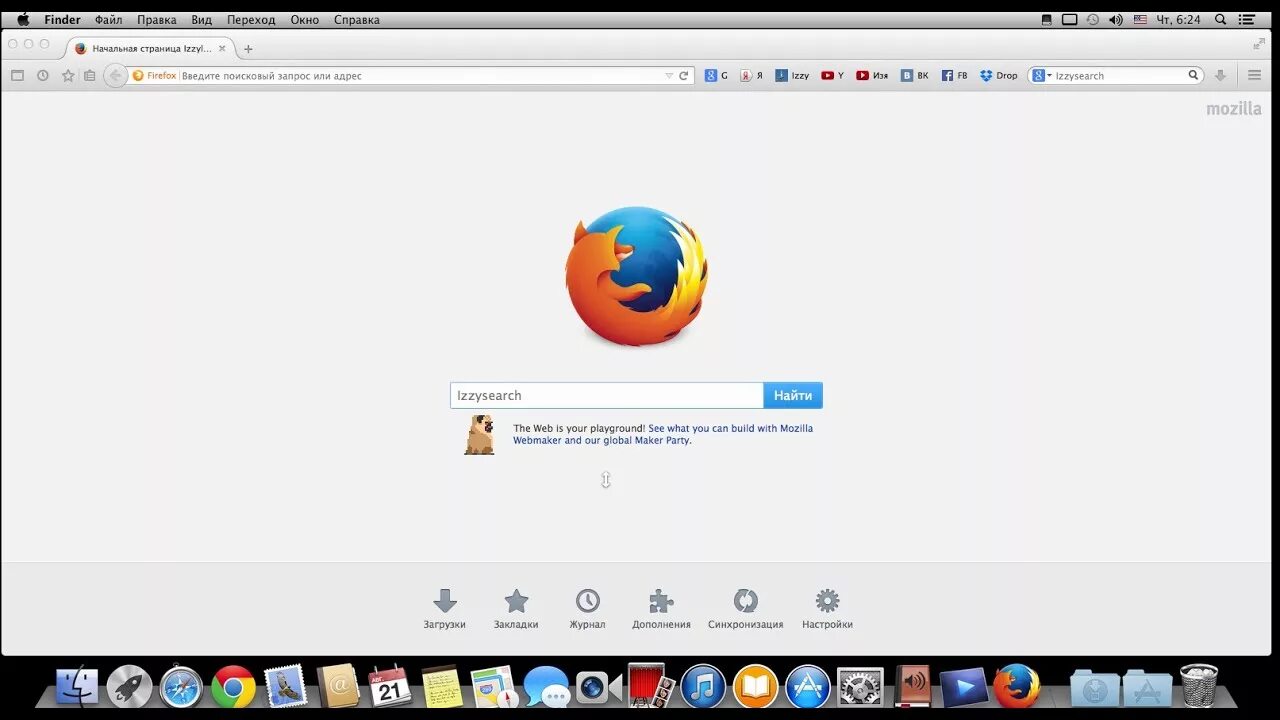This screenshot has width=1280, height=720.
Task: Open the YouTube Y bookmark
Action: (832, 76)
